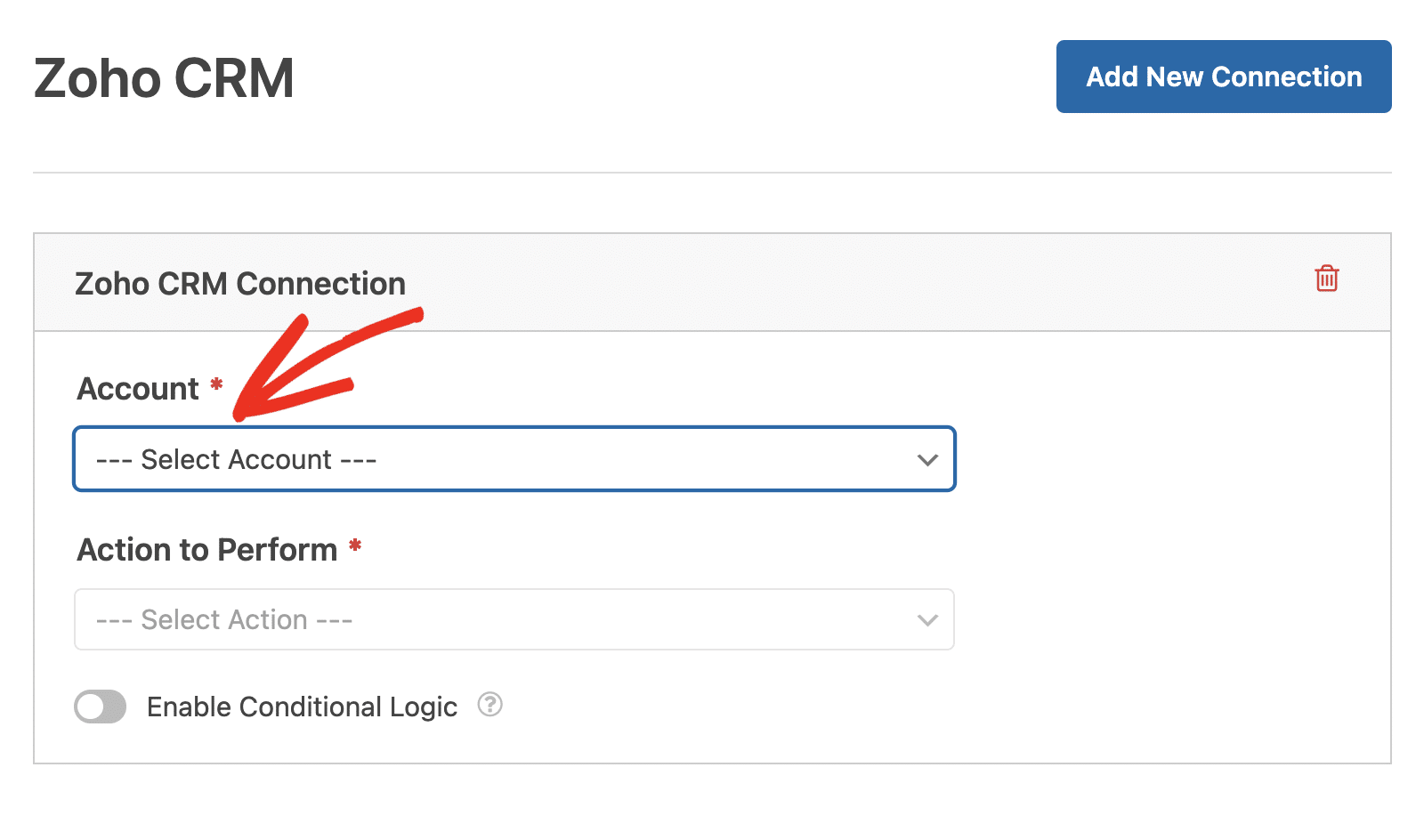Click the Enable Conditional Logic label text

(x=302, y=707)
